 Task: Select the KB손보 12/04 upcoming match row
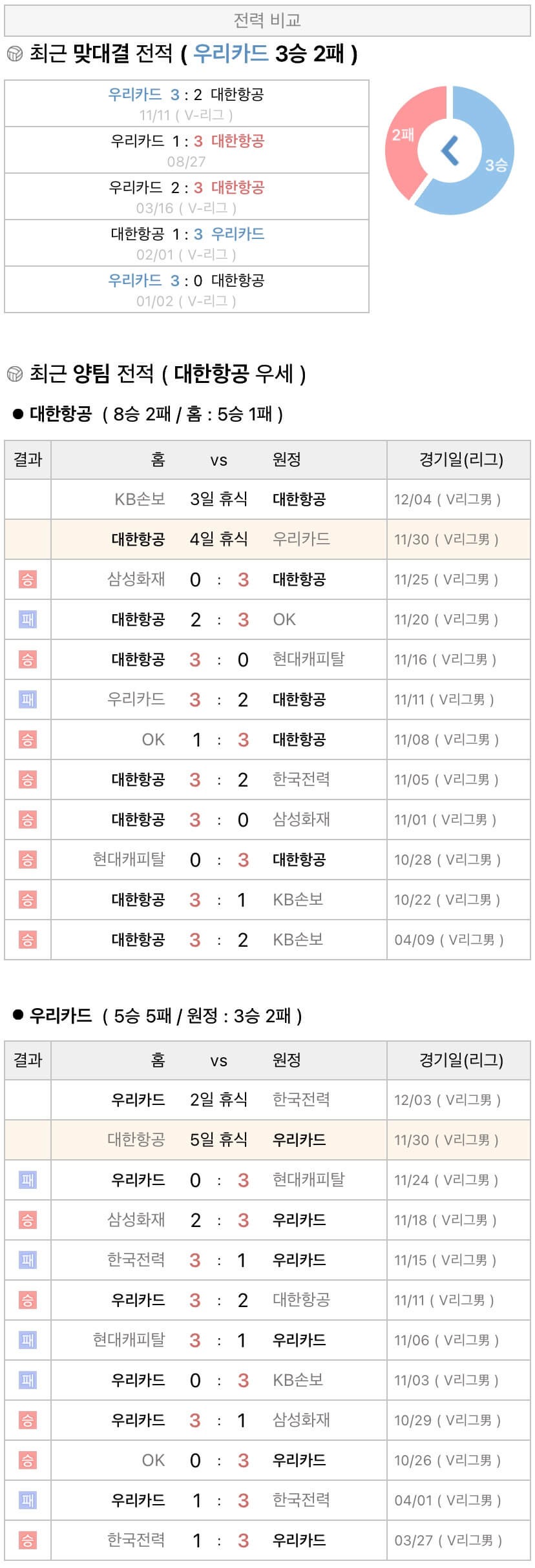[267, 499]
